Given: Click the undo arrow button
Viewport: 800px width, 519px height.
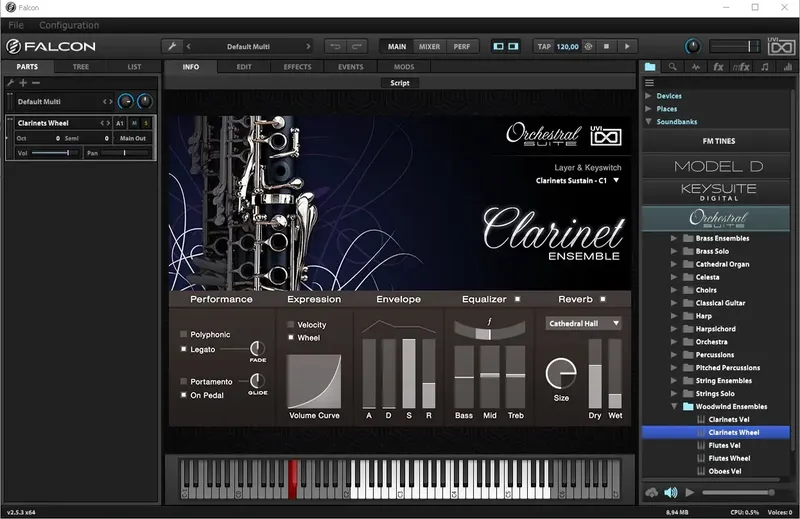Looking at the screenshot, I should tap(335, 46).
